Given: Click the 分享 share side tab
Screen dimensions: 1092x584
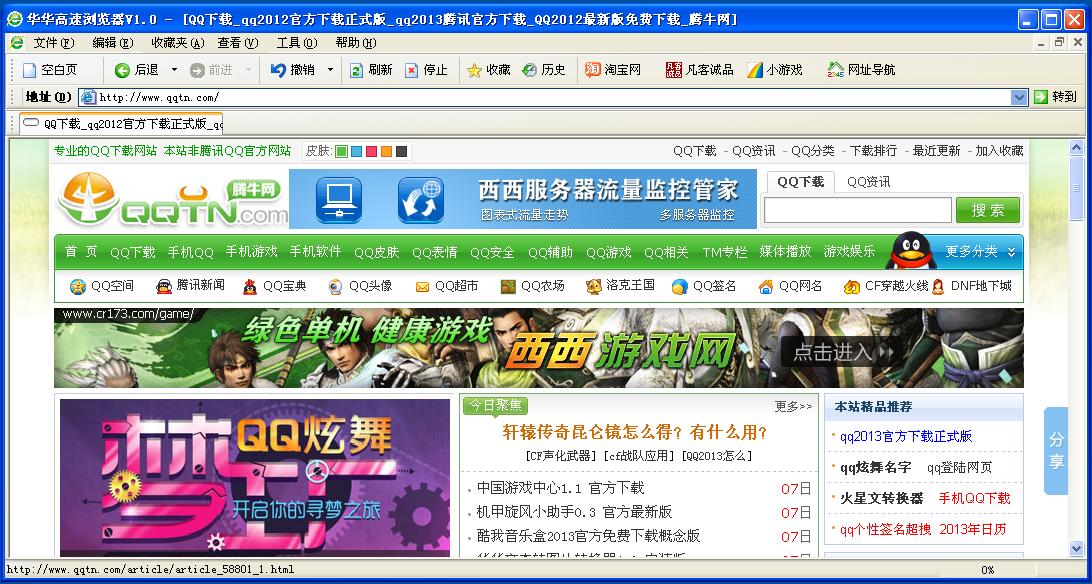Looking at the screenshot, I should click(x=1056, y=450).
